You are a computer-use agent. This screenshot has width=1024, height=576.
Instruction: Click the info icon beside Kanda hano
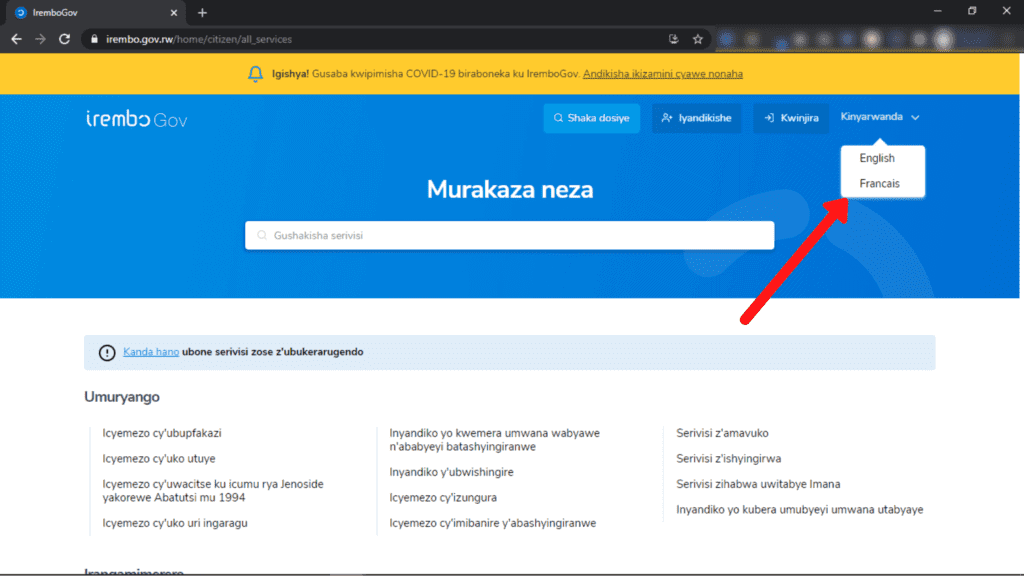coord(107,353)
